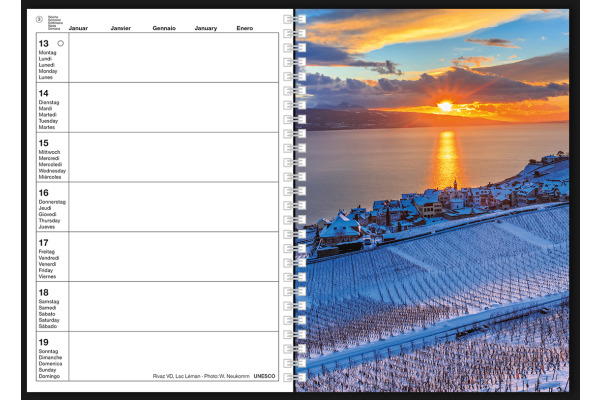This screenshot has width=600, height=400.
Task: Click the full moon symbol beside 13
Action: [x=60, y=43]
